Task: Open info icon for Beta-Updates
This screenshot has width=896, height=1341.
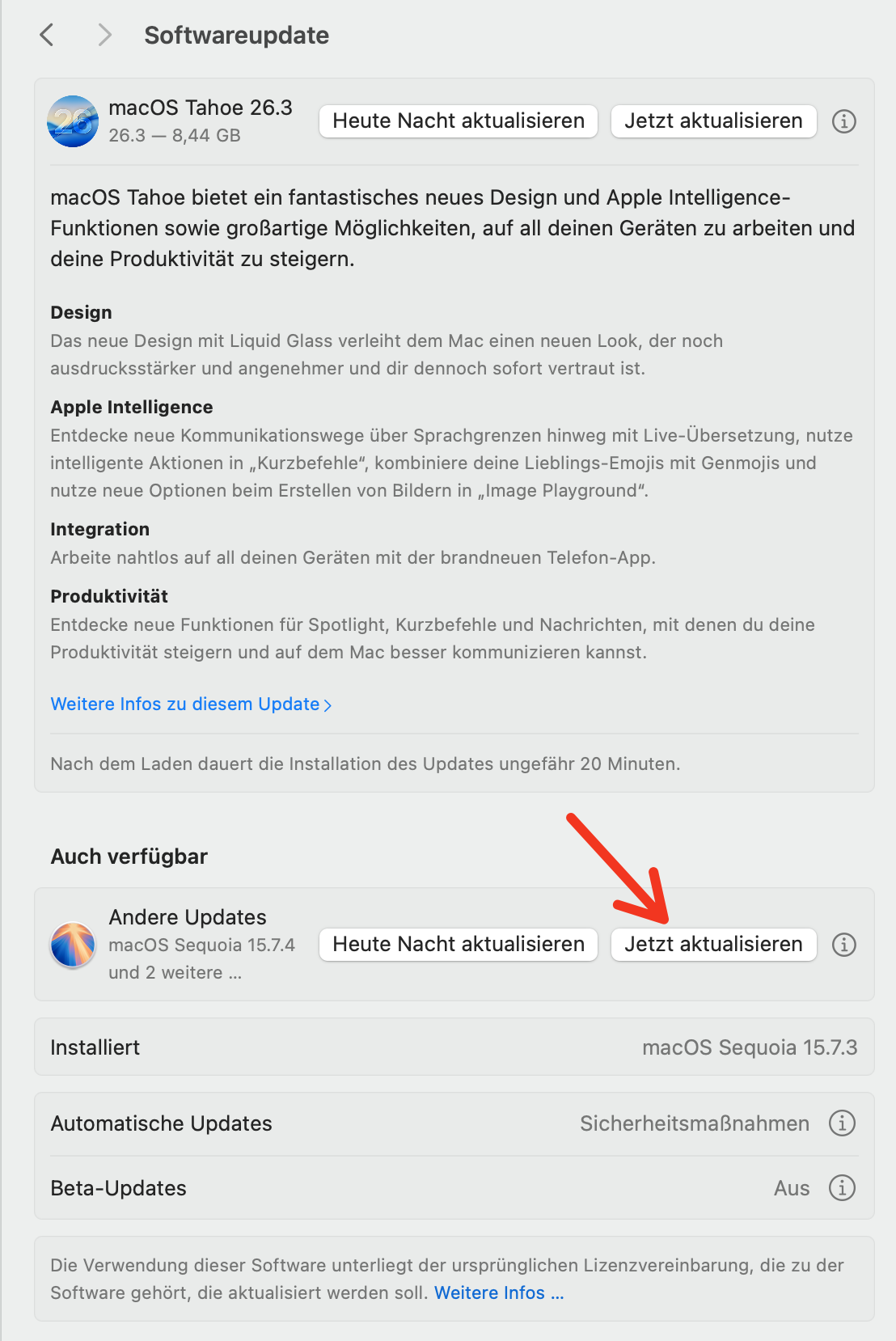Action: [842, 1188]
